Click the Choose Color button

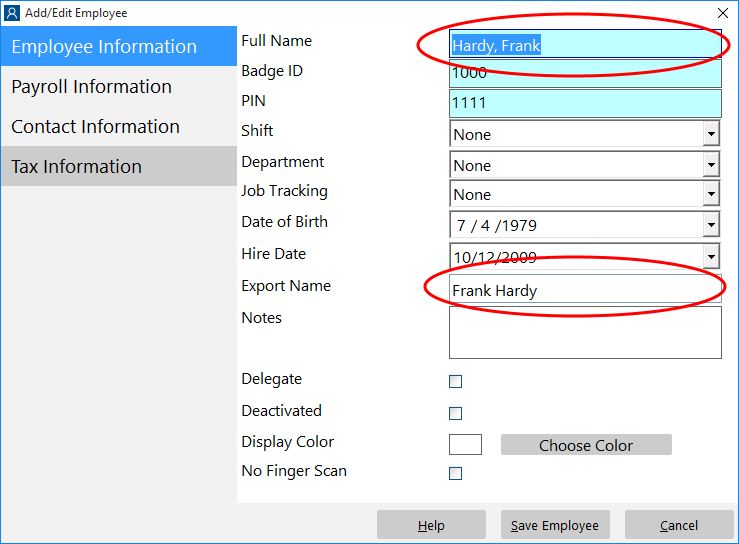(586, 445)
